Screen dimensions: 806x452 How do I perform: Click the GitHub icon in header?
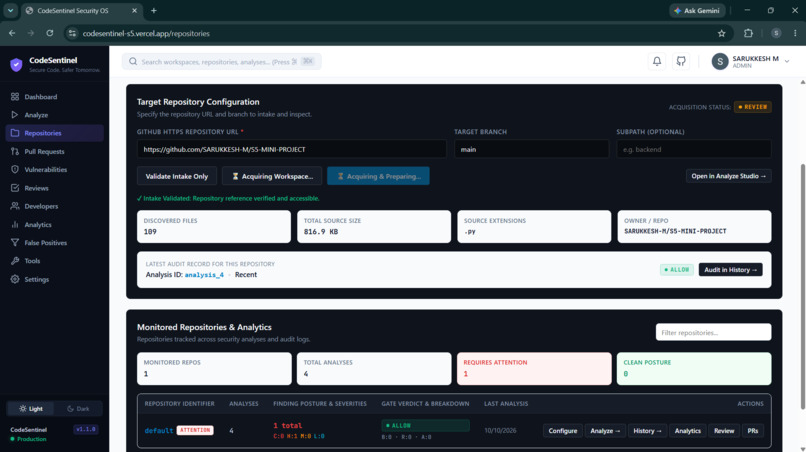681,61
